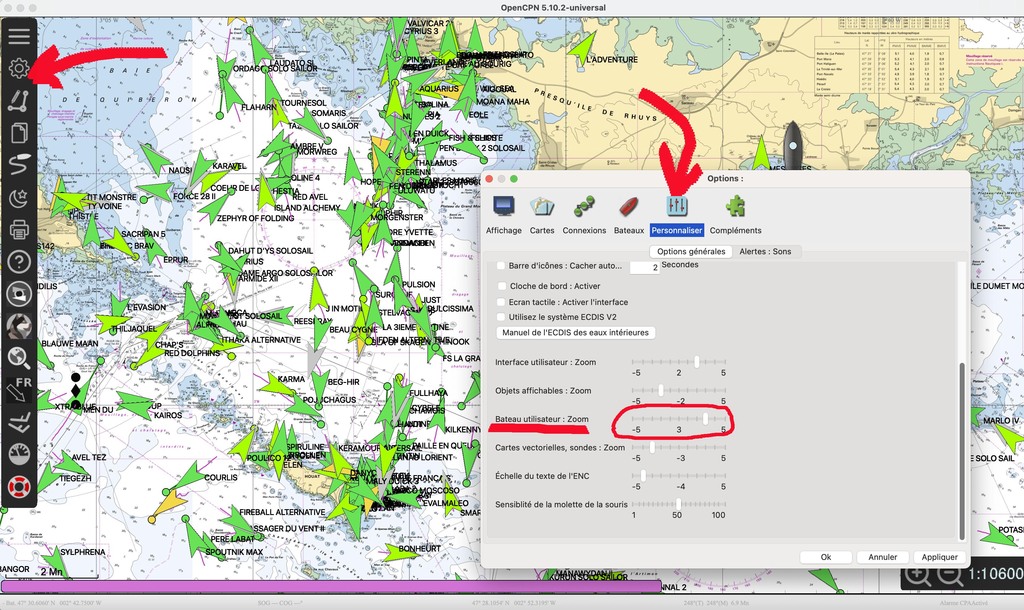Select the Personnaliser sliders icon
The image size is (1024, 610).
pyautogui.click(x=677, y=207)
